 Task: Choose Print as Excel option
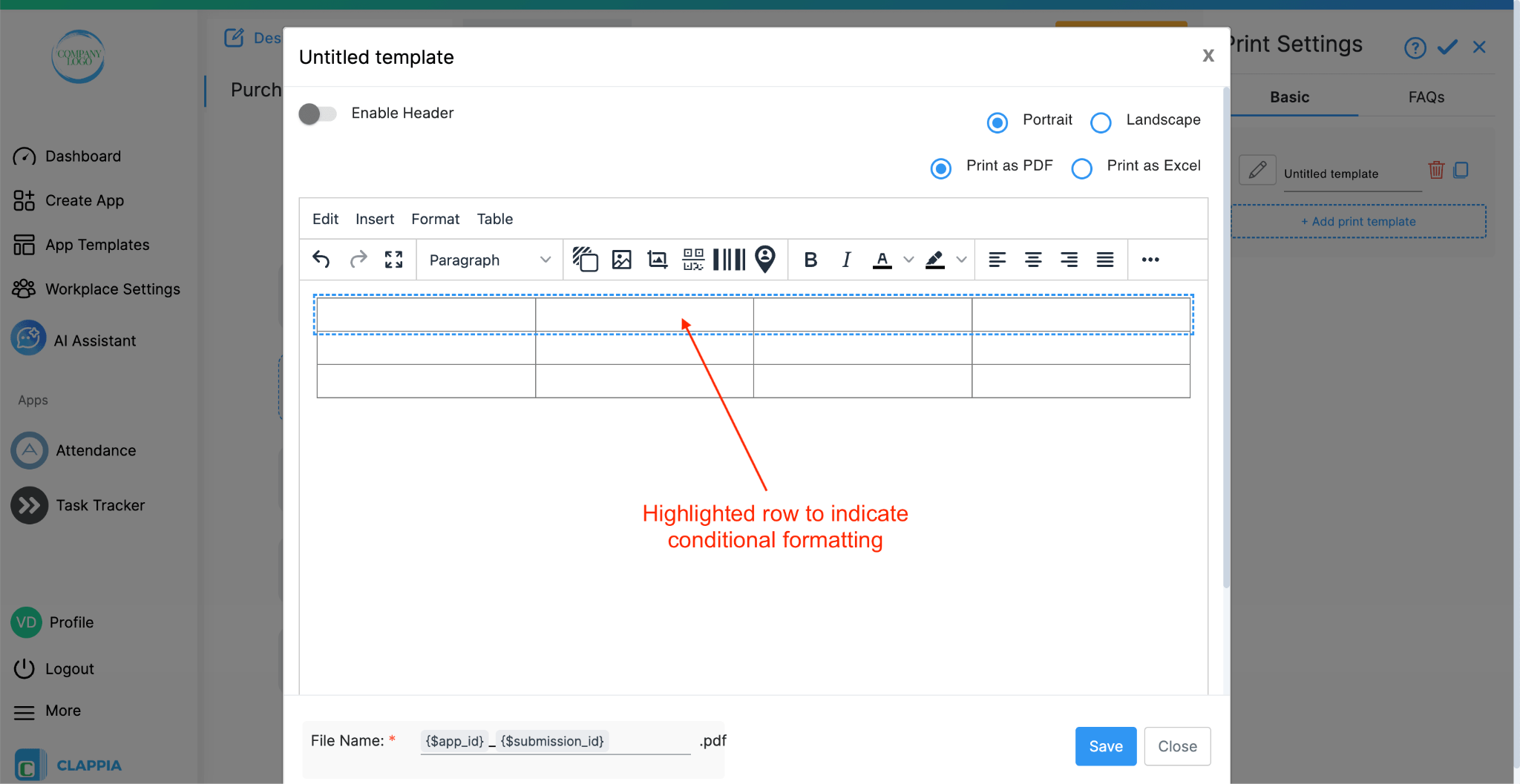[x=1081, y=168]
